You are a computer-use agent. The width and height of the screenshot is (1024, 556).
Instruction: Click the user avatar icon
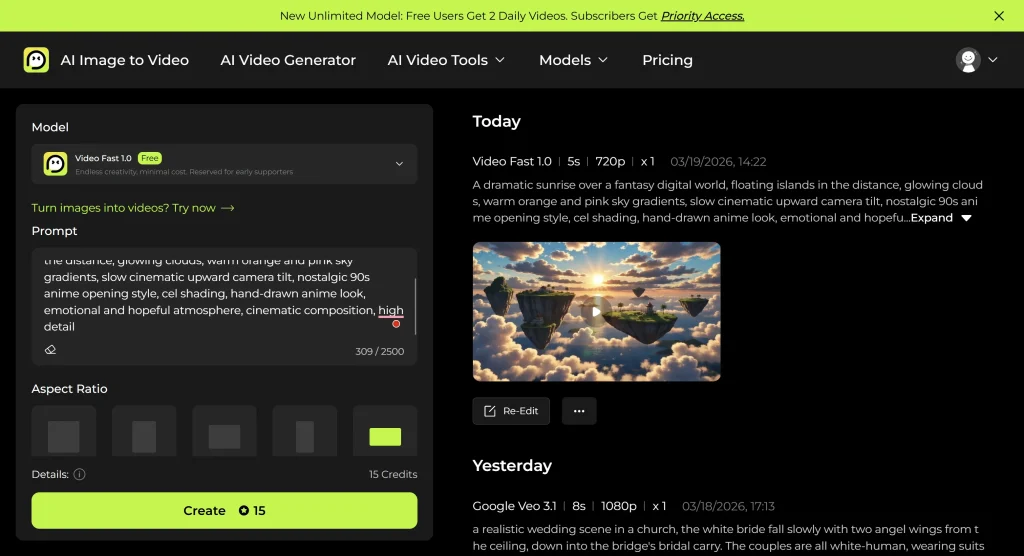coord(968,60)
